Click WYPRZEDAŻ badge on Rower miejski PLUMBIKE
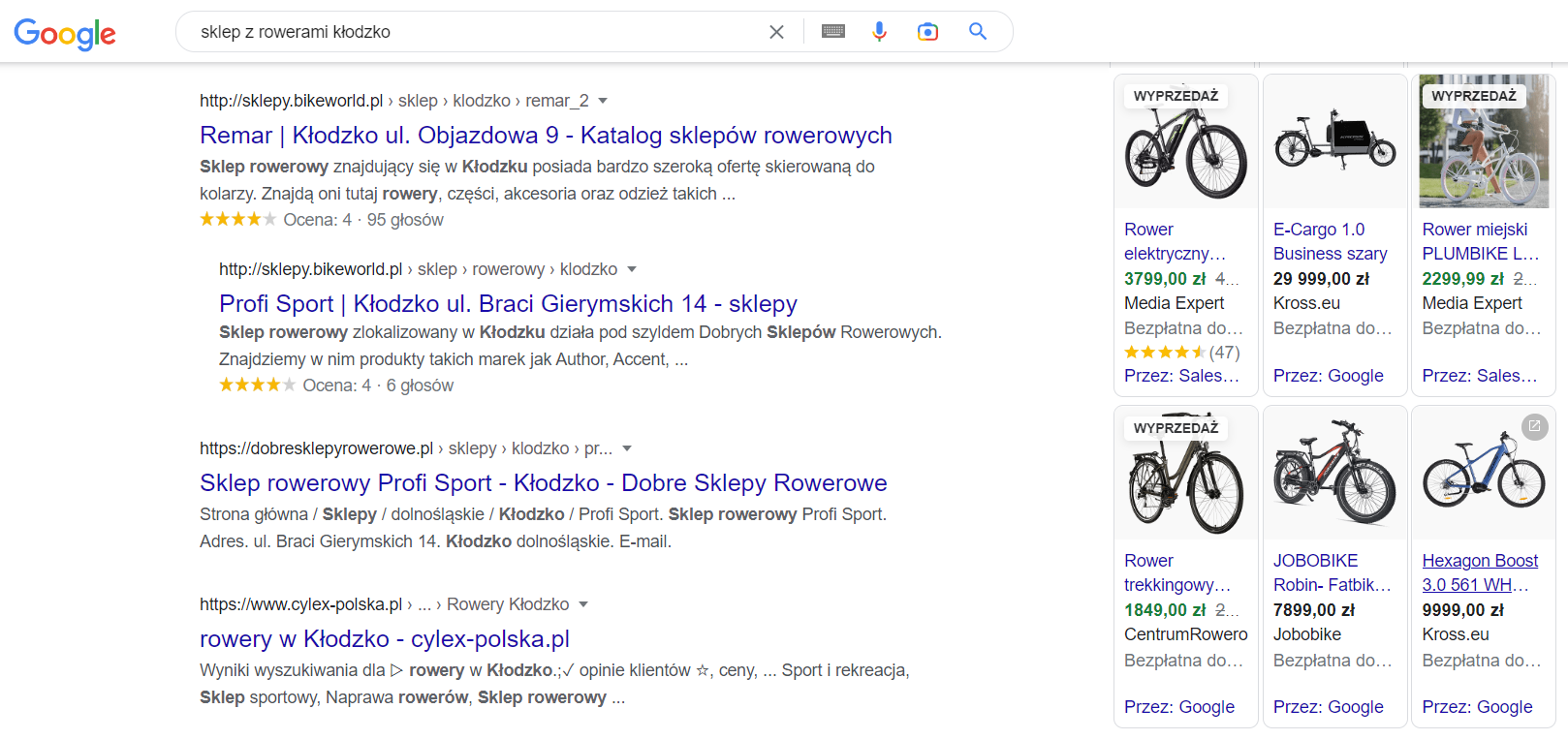This screenshot has height=740, width=1568. 1473,96
